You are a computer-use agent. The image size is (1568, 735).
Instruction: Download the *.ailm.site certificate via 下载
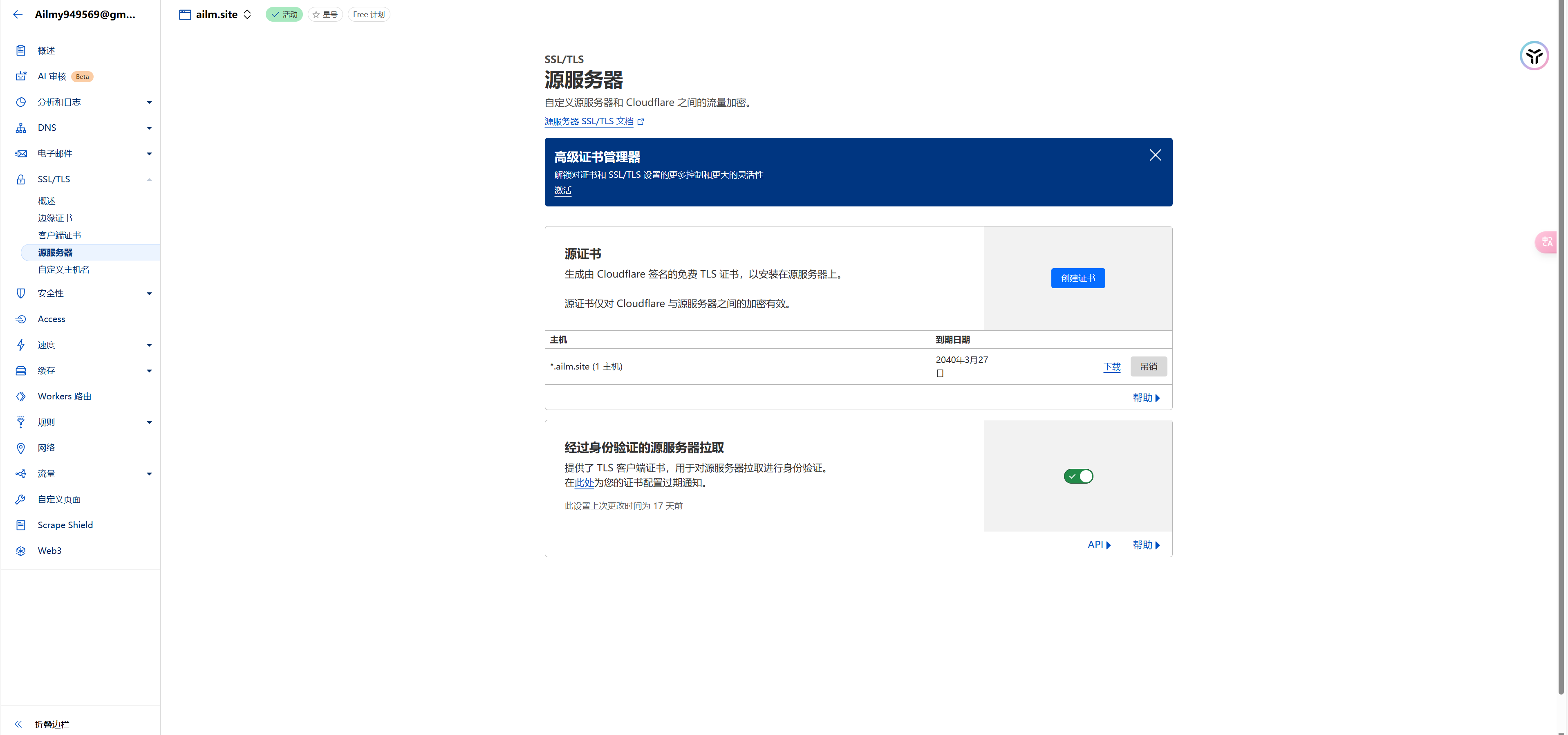pos(1111,367)
